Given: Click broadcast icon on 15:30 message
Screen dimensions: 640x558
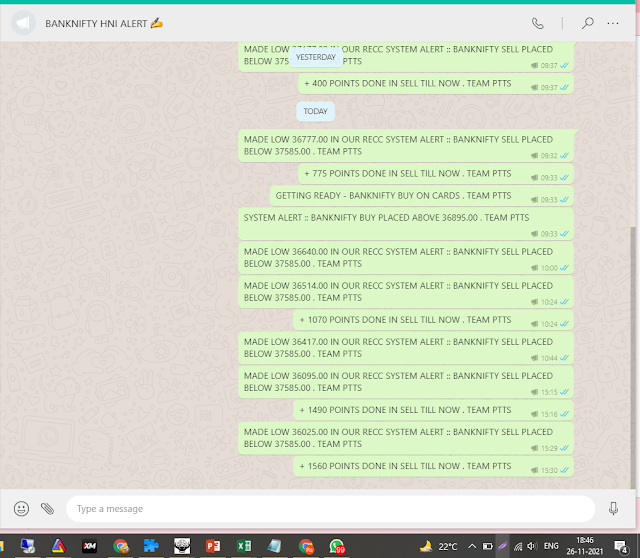Looking at the screenshot, I should point(534,470).
